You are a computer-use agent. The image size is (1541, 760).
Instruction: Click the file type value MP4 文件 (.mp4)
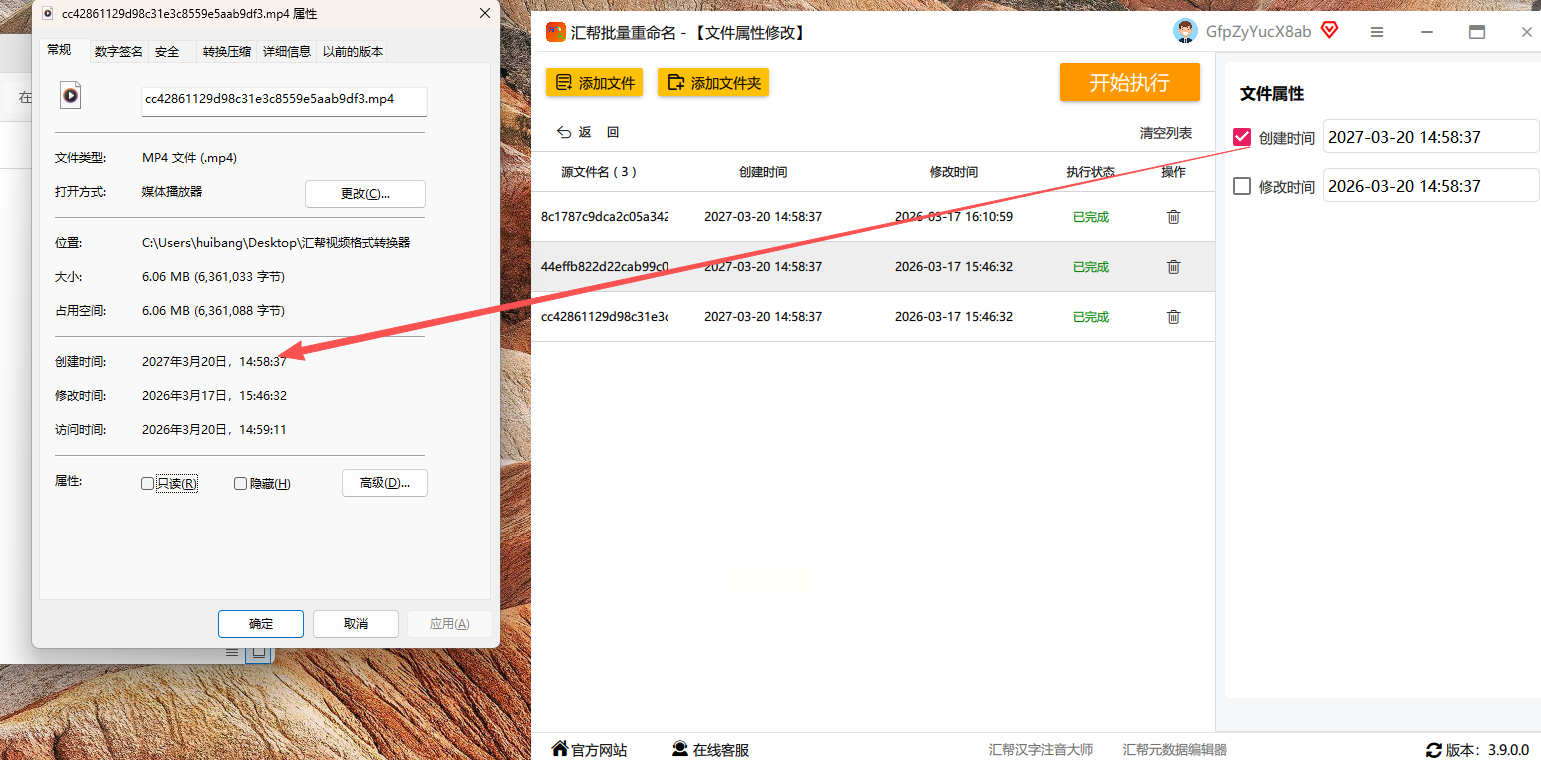[189, 158]
